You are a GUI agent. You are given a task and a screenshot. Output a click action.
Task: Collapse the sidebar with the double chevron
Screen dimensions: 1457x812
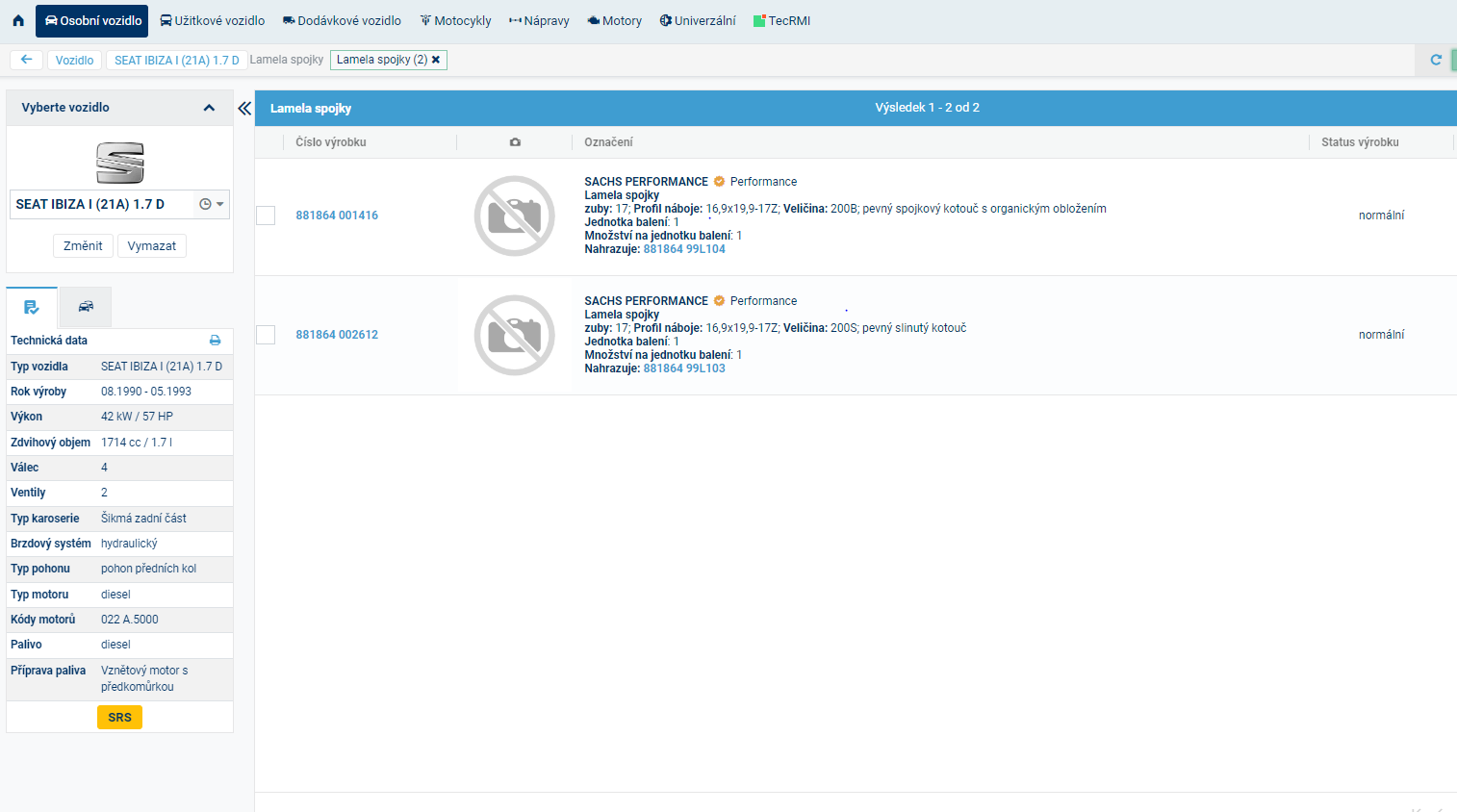244,108
